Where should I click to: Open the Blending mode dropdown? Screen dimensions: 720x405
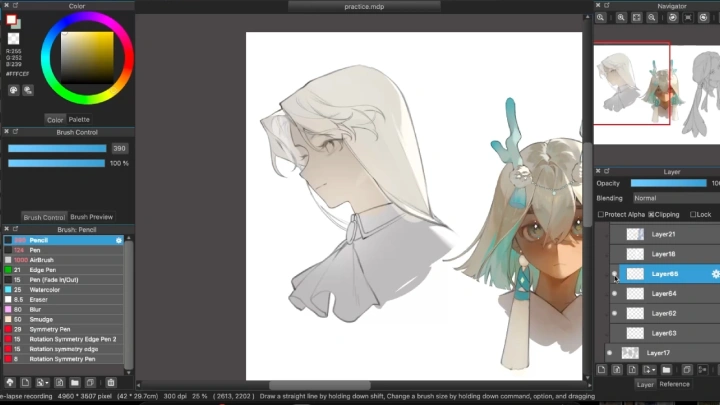[x=675, y=198]
